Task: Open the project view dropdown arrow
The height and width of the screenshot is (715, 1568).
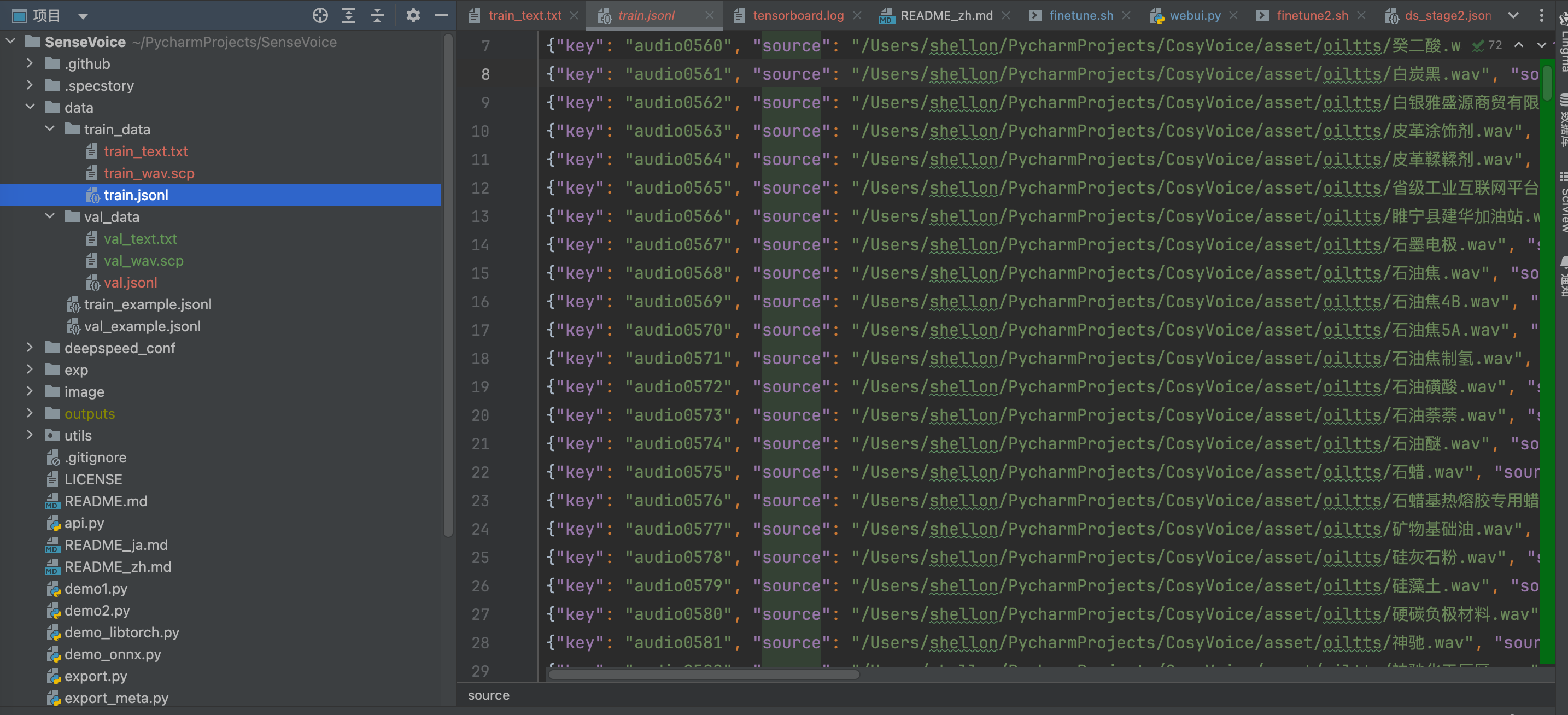Action: pos(84,16)
